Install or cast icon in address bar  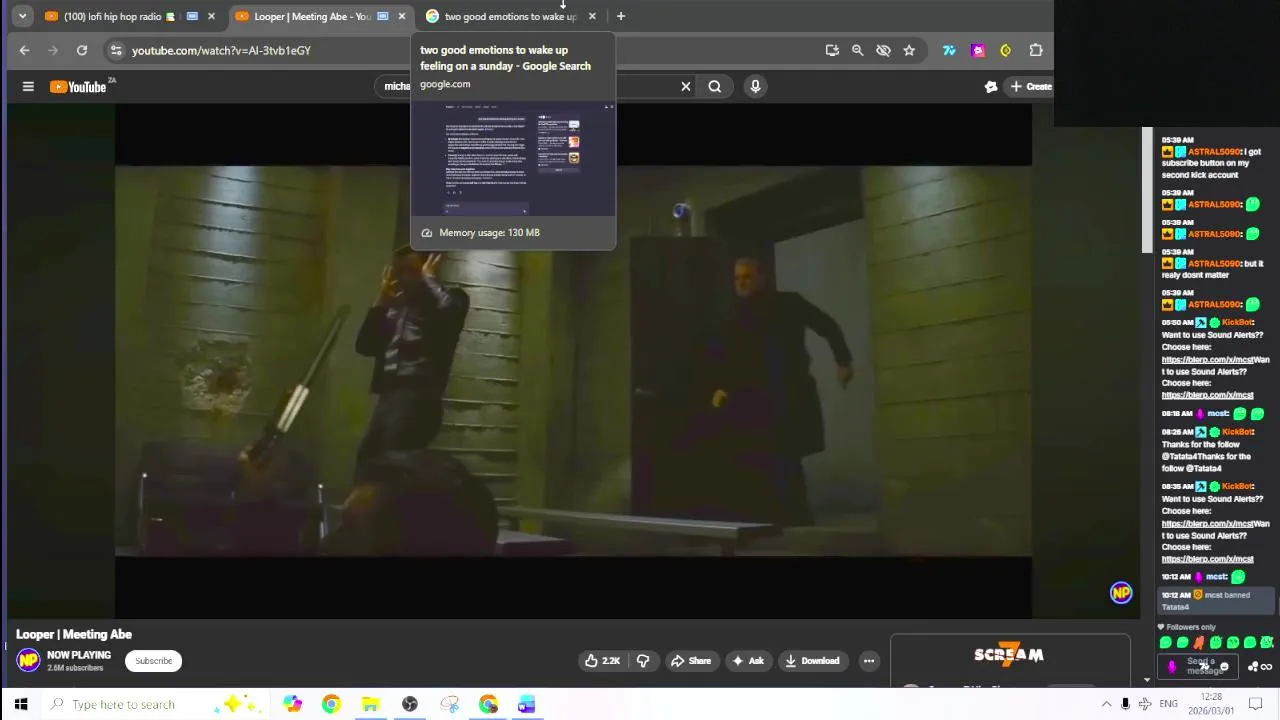[x=832, y=50]
